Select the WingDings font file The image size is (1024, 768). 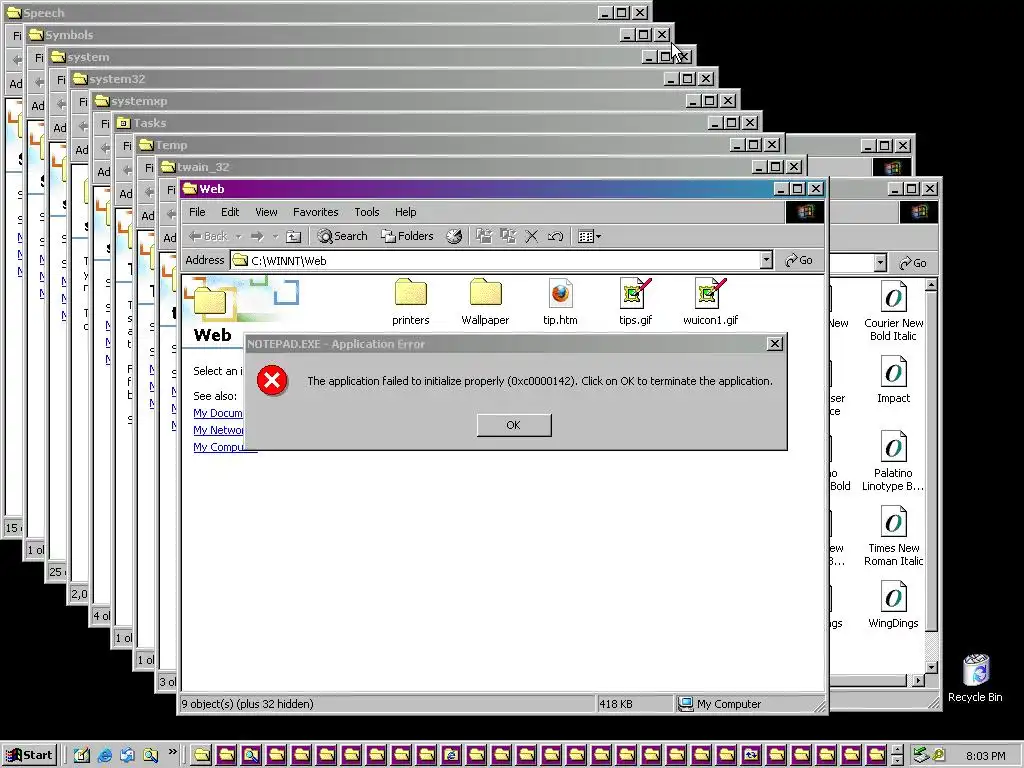893,605
